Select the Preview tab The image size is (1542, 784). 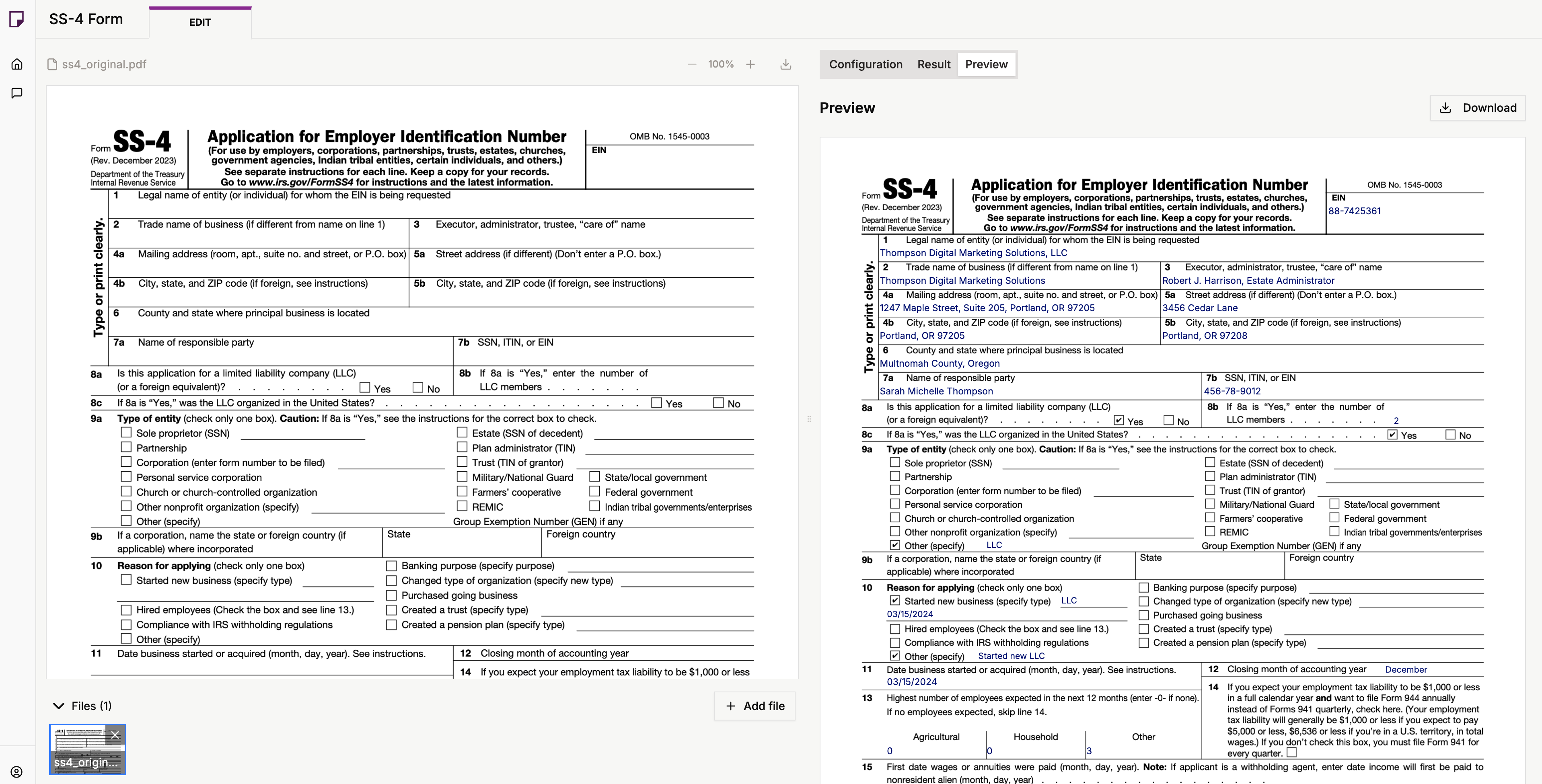(986, 64)
